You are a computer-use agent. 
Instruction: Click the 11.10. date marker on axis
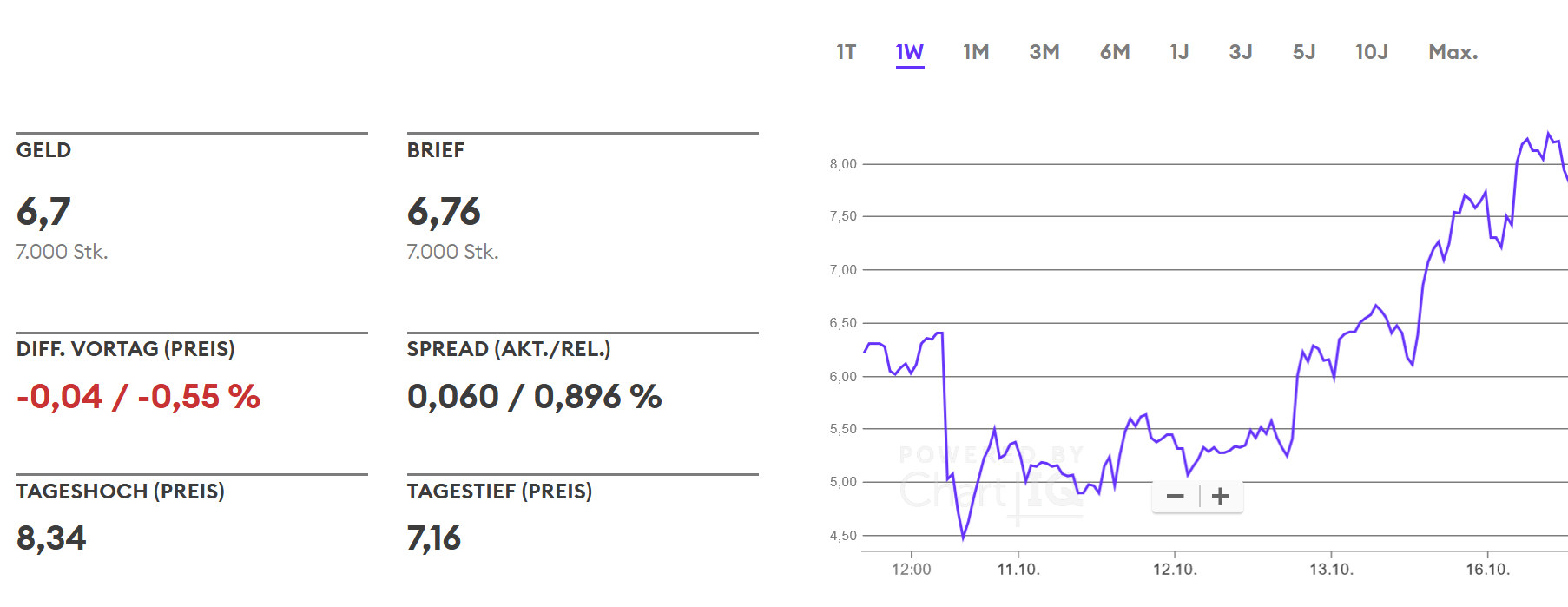tap(1018, 570)
